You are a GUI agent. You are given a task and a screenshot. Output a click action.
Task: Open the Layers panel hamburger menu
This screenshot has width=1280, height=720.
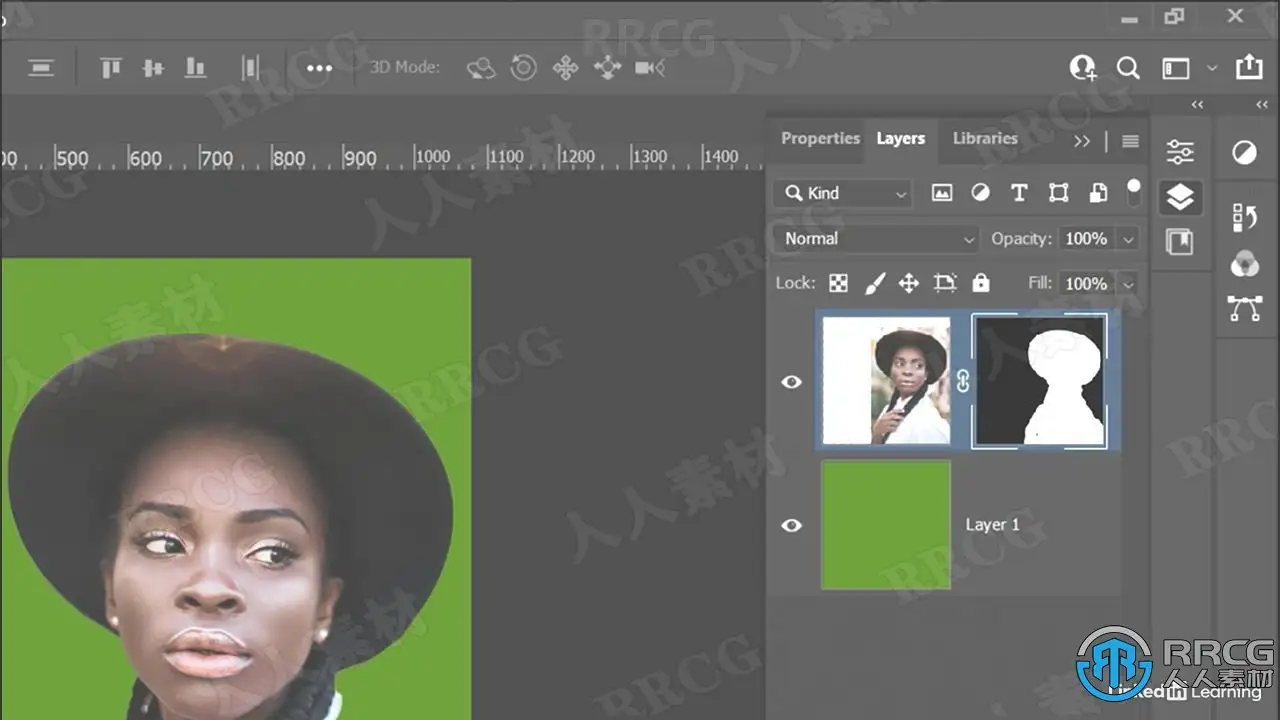coord(1130,141)
